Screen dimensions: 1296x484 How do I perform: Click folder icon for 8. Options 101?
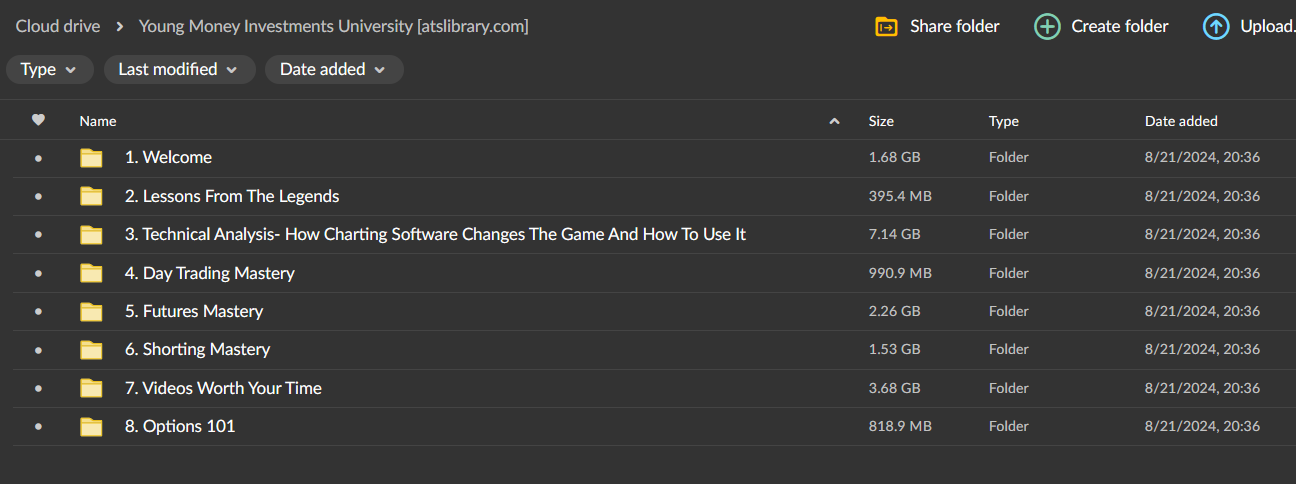click(x=92, y=427)
